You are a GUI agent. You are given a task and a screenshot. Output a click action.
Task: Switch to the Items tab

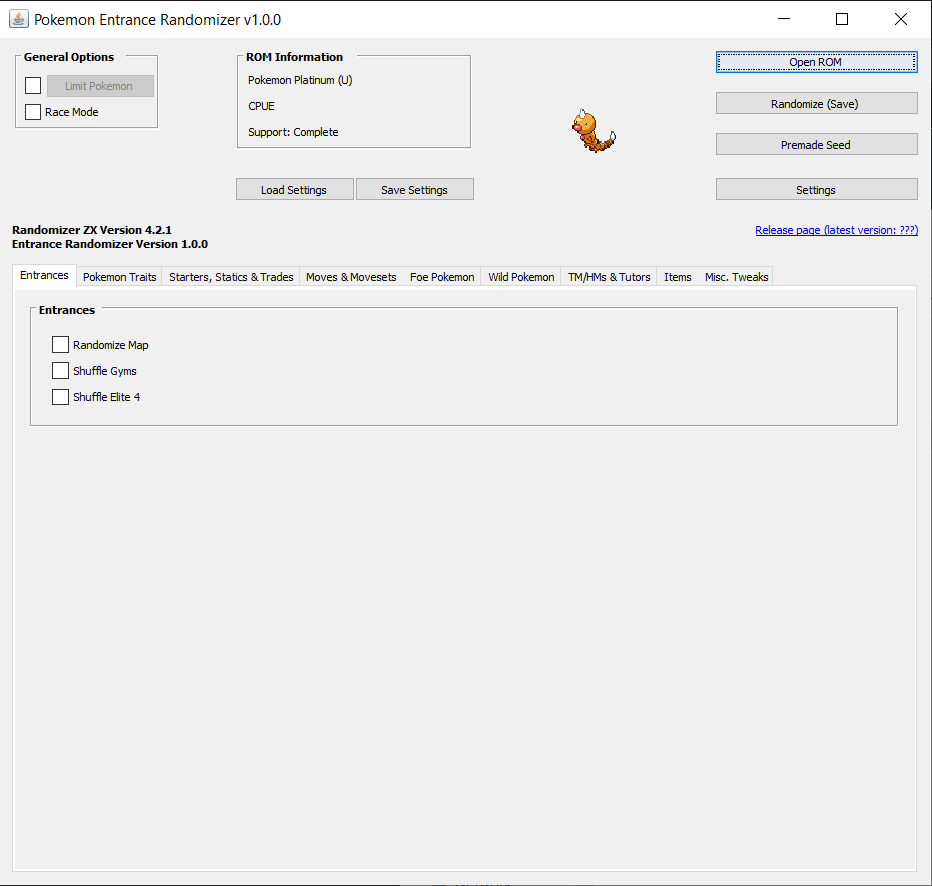pos(677,277)
